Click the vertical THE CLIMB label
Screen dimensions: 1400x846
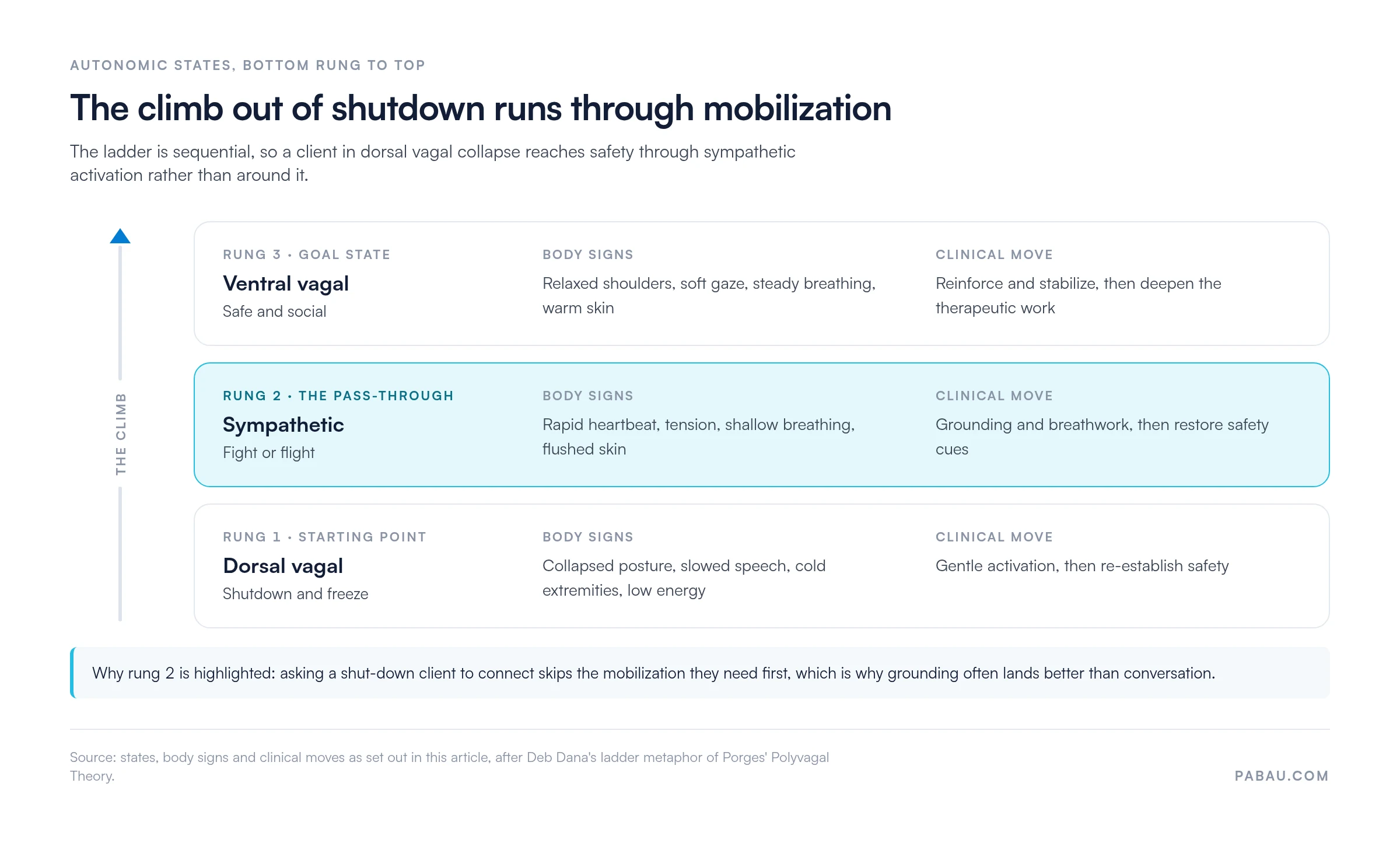[121, 434]
